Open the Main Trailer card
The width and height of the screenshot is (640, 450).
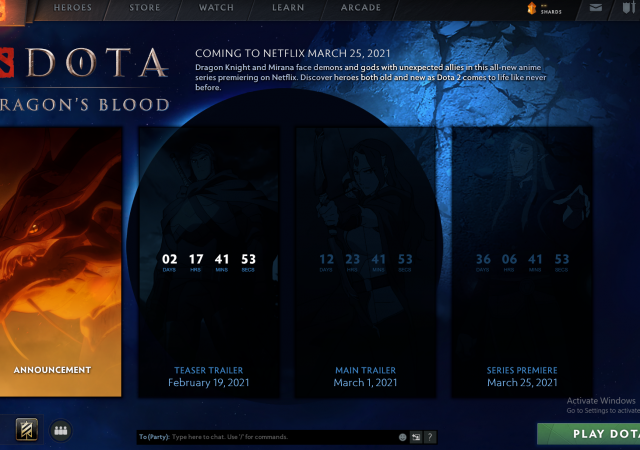pos(366,260)
